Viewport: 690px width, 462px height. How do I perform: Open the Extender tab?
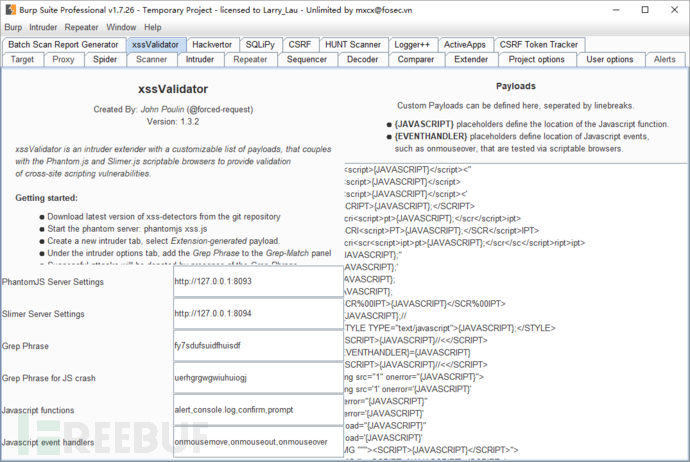(x=471, y=59)
